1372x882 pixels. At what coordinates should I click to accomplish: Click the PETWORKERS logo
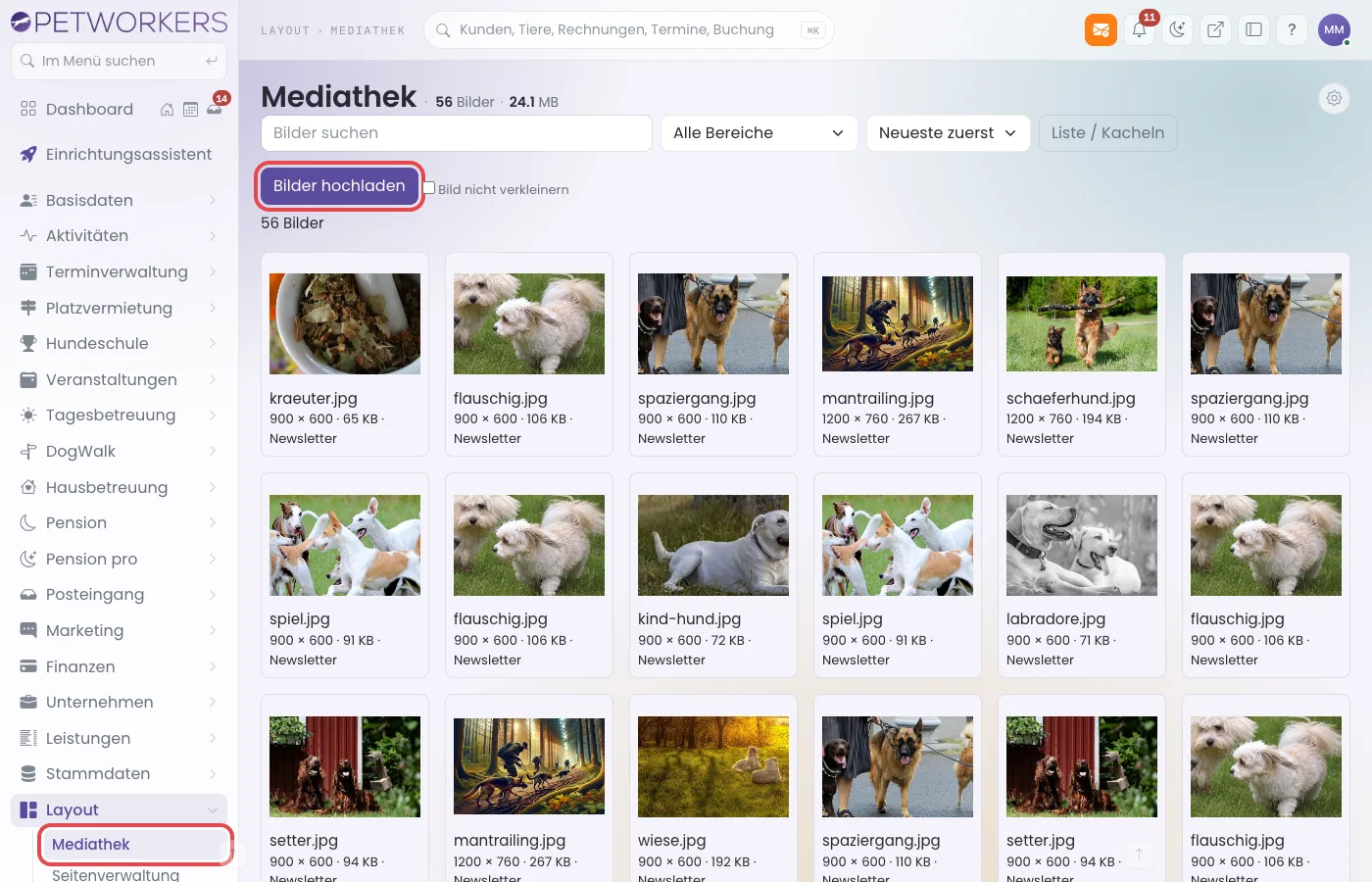pos(119,22)
